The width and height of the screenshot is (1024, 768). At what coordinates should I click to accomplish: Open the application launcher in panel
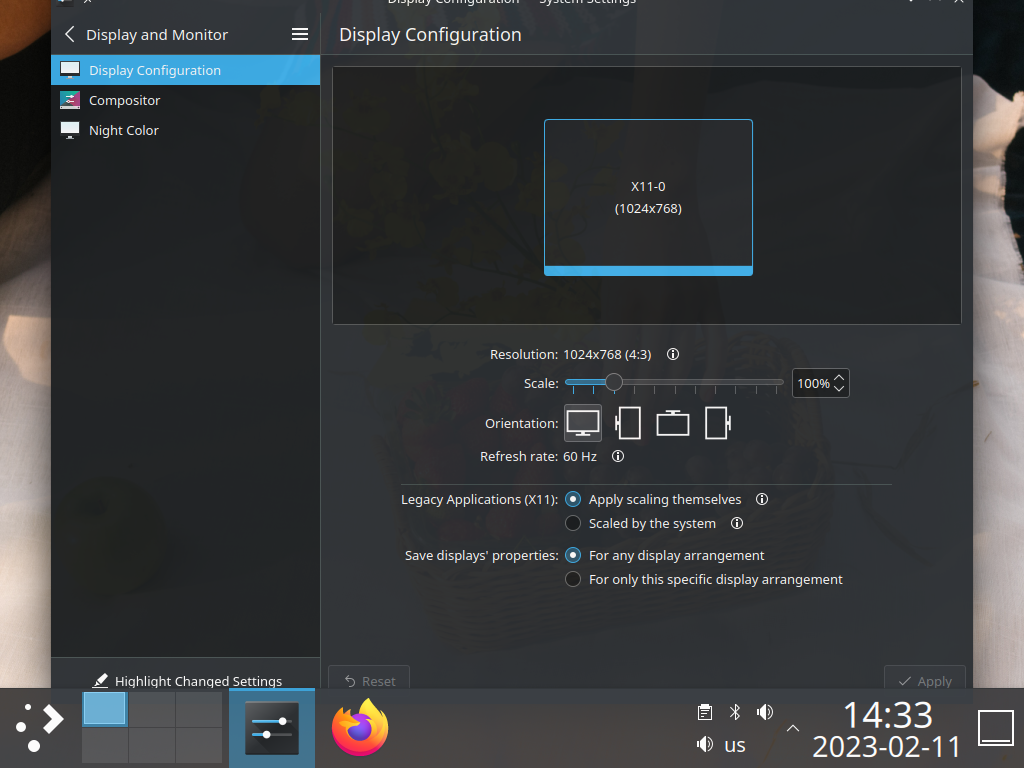click(x=40, y=728)
